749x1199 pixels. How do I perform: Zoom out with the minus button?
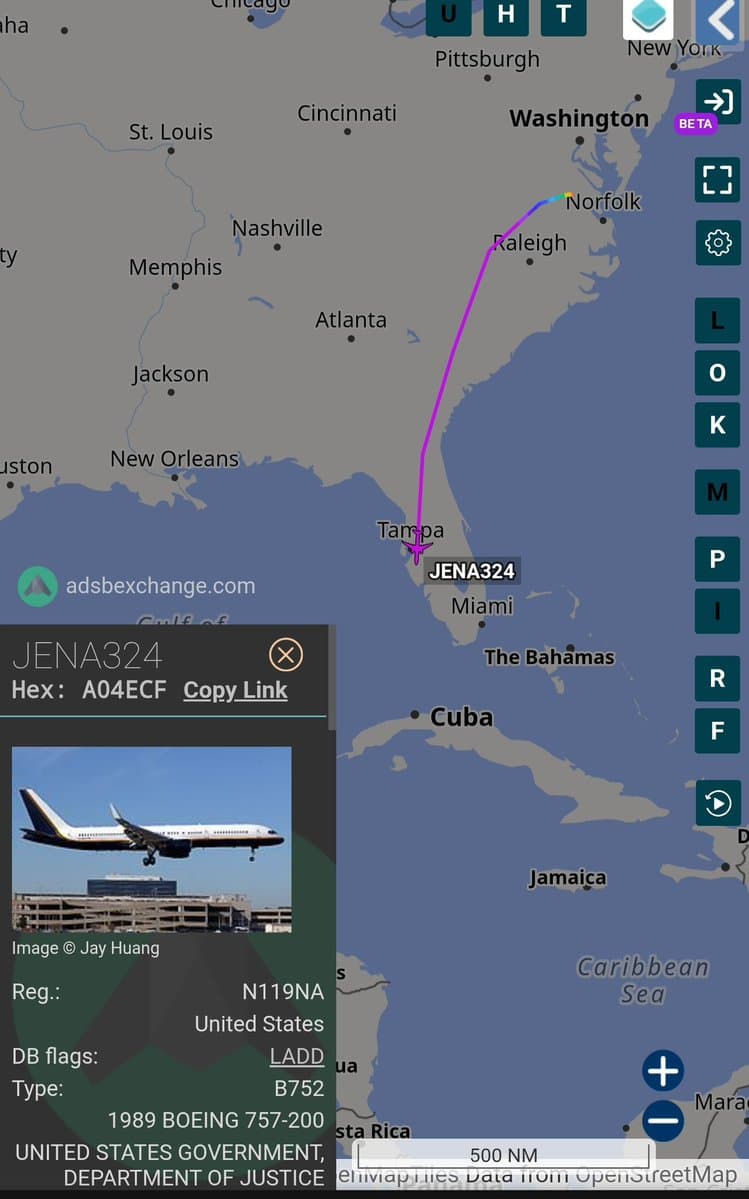[663, 1121]
